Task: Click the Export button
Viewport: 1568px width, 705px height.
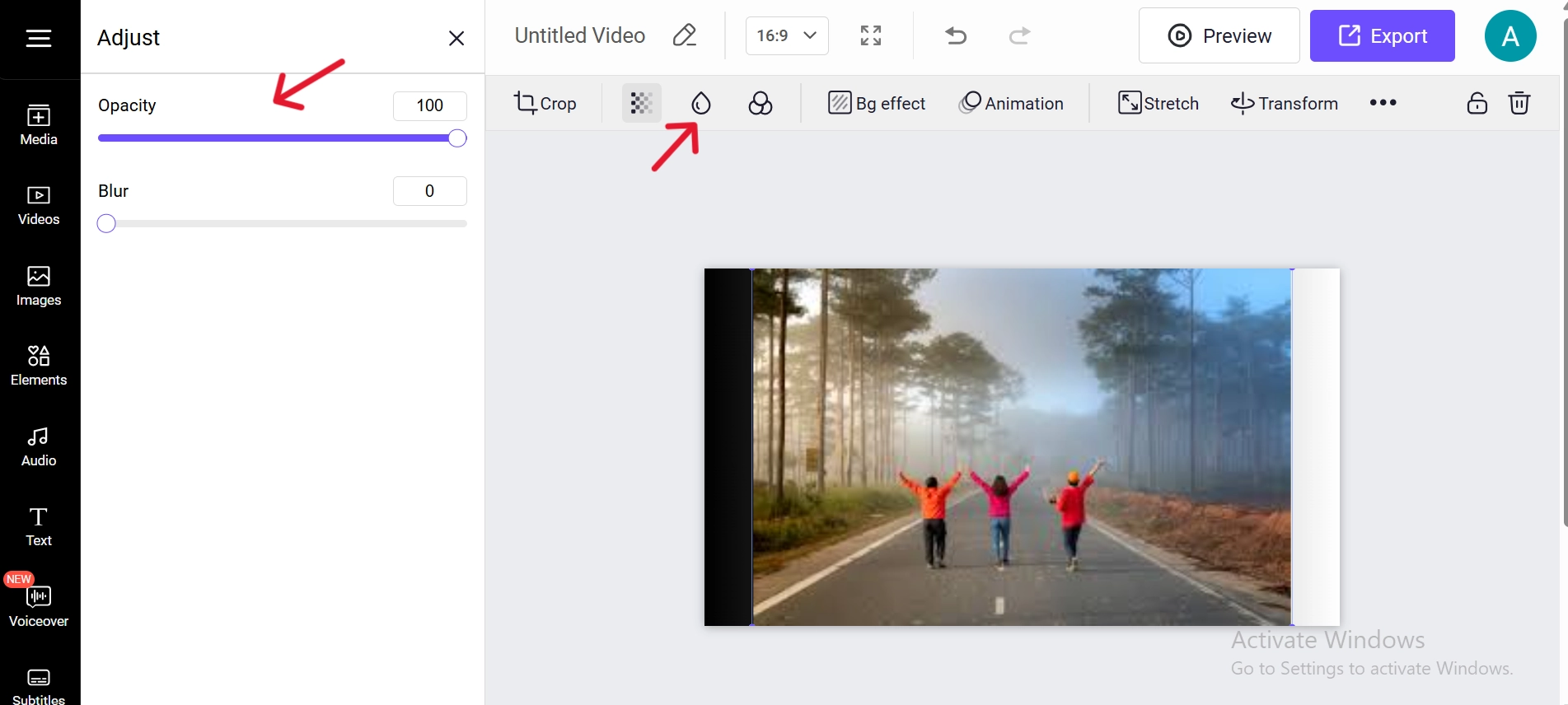Action: pos(1382,35)
